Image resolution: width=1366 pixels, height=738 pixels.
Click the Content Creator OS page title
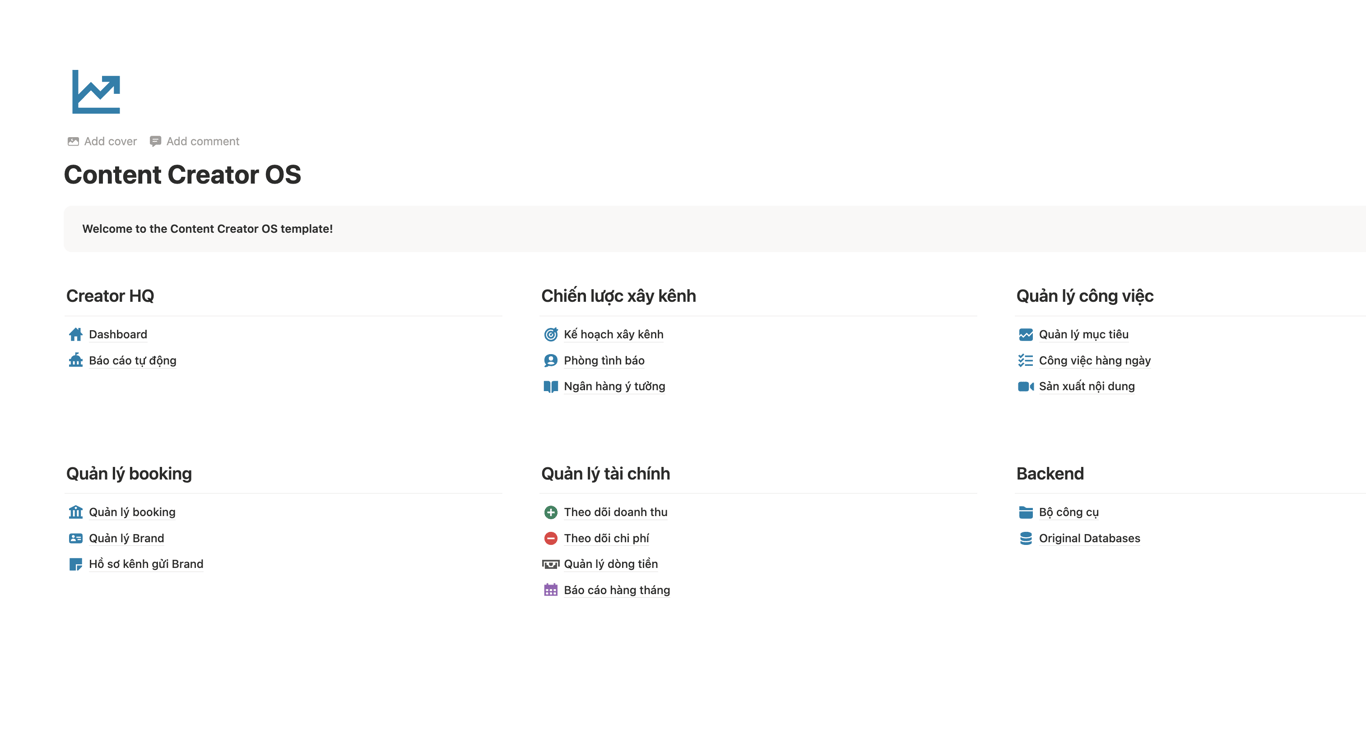click(x=183, y=175)
